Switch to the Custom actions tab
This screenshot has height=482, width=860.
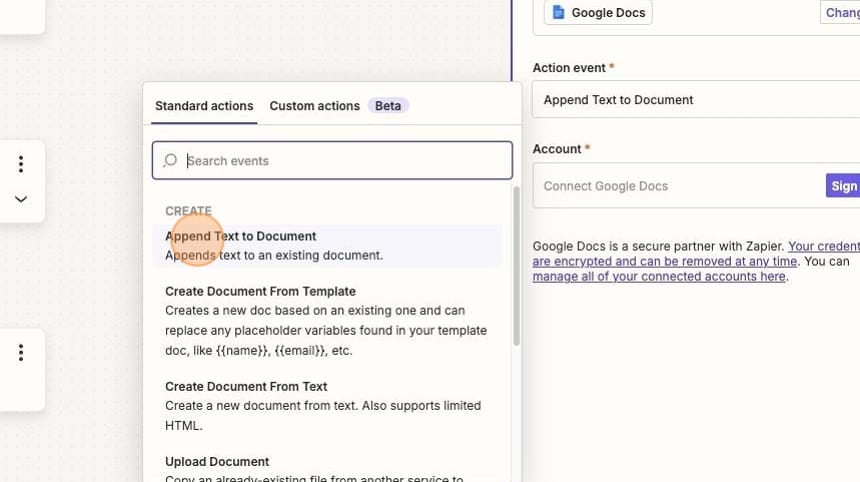[x=314, y=106]
